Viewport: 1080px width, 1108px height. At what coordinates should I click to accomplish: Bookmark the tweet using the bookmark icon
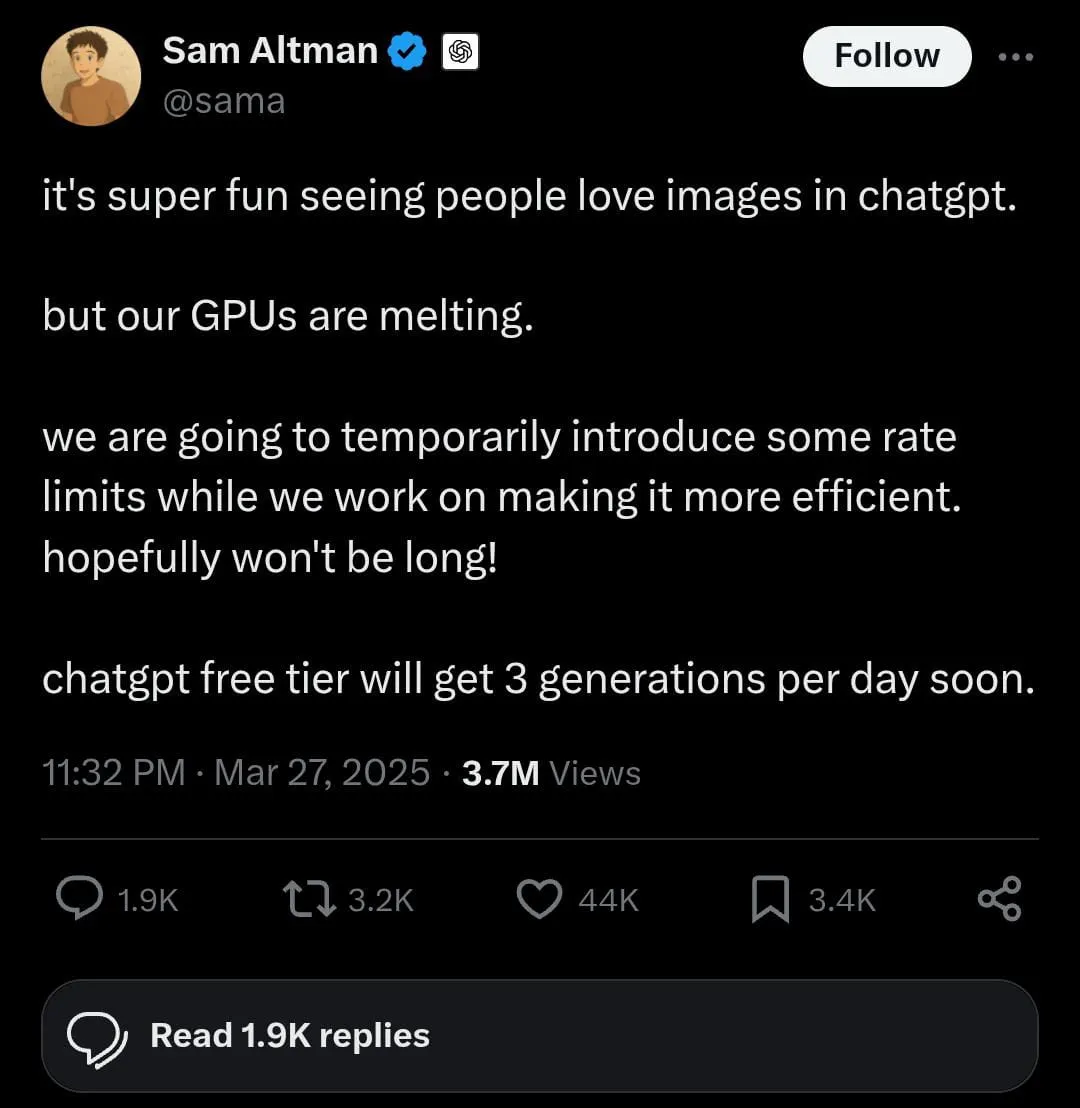(x=770, y=898)
